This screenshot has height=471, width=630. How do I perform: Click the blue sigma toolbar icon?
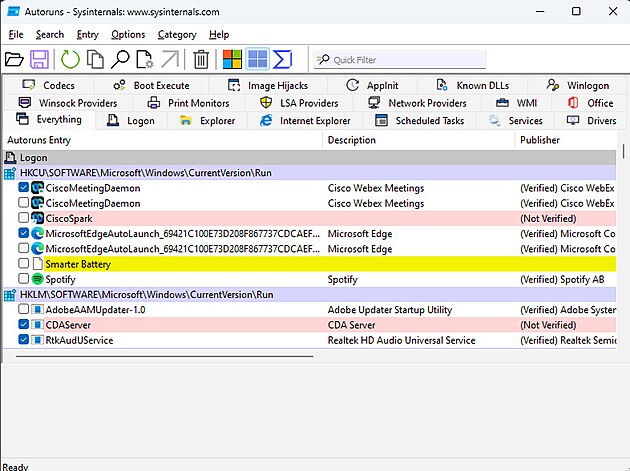282,59
